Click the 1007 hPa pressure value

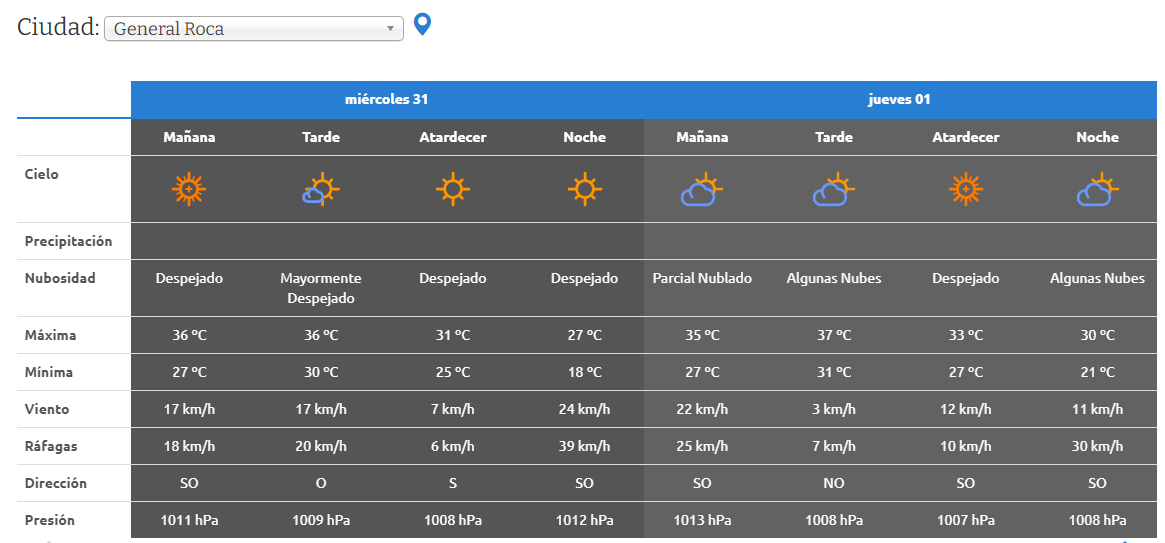(x=965, y=521)
